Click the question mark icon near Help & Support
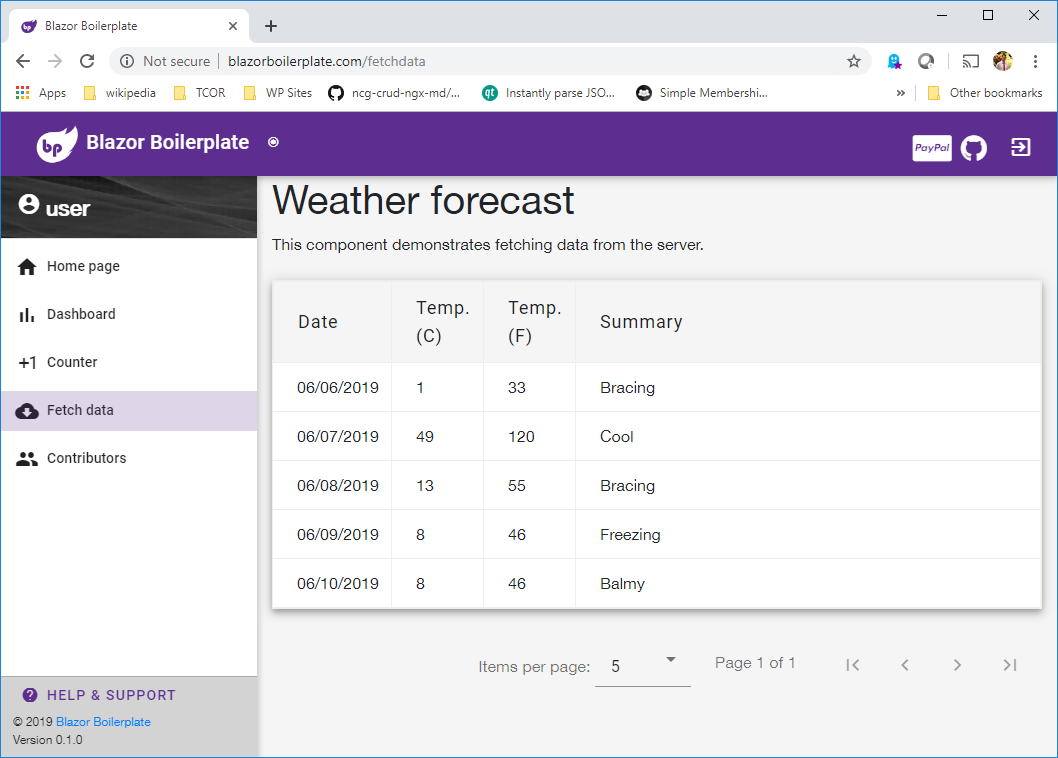 28,694
